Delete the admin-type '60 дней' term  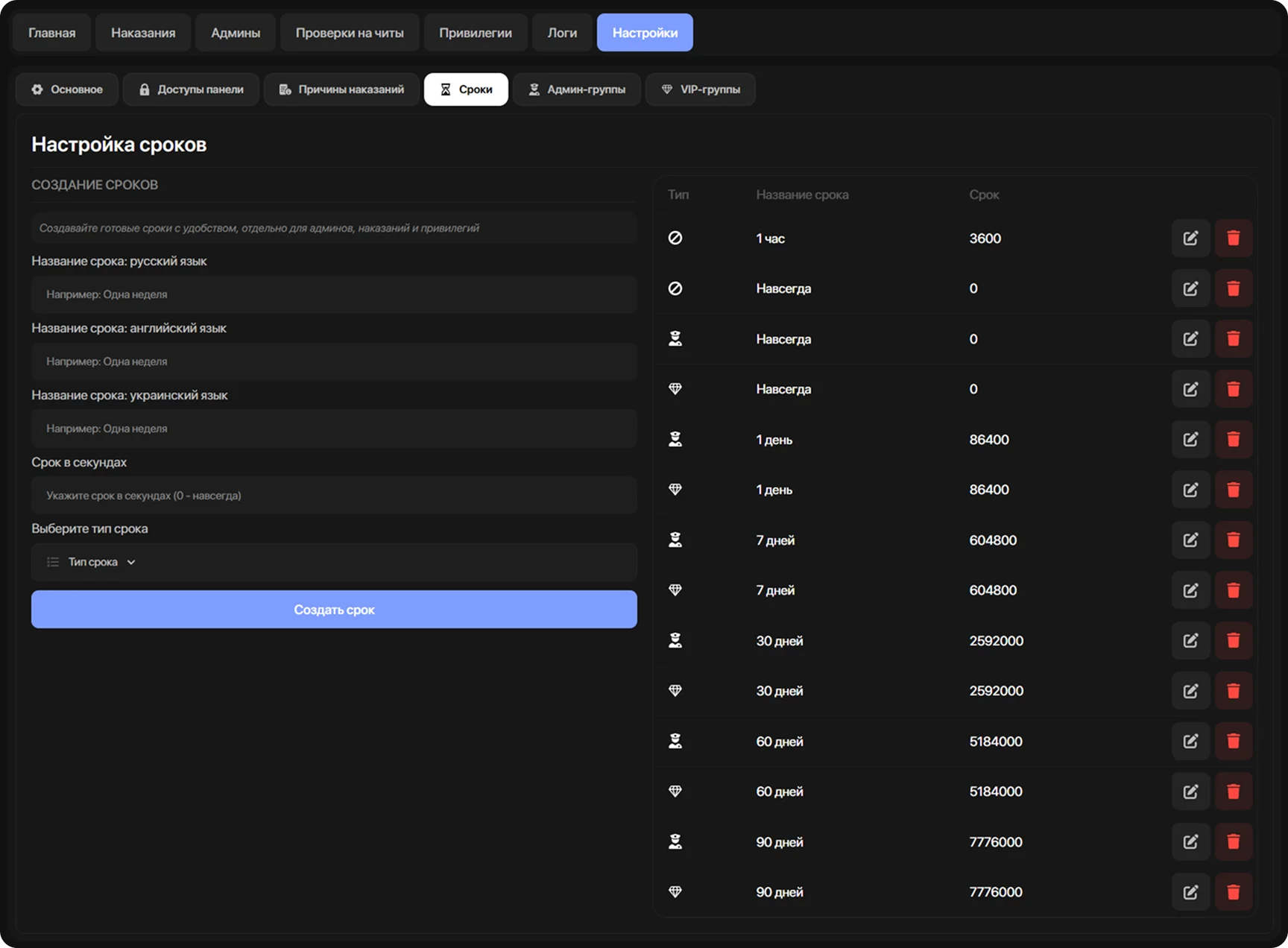click(1234, 742)
